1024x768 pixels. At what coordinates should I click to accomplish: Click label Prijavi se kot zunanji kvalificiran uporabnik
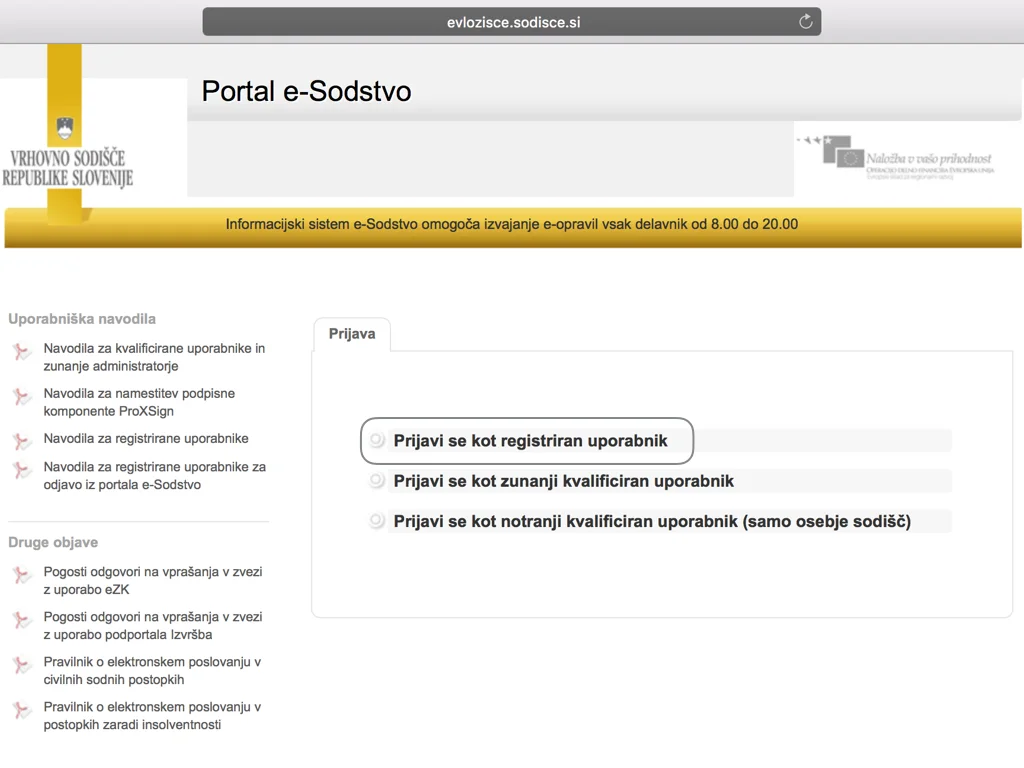[x=564, y=481]
